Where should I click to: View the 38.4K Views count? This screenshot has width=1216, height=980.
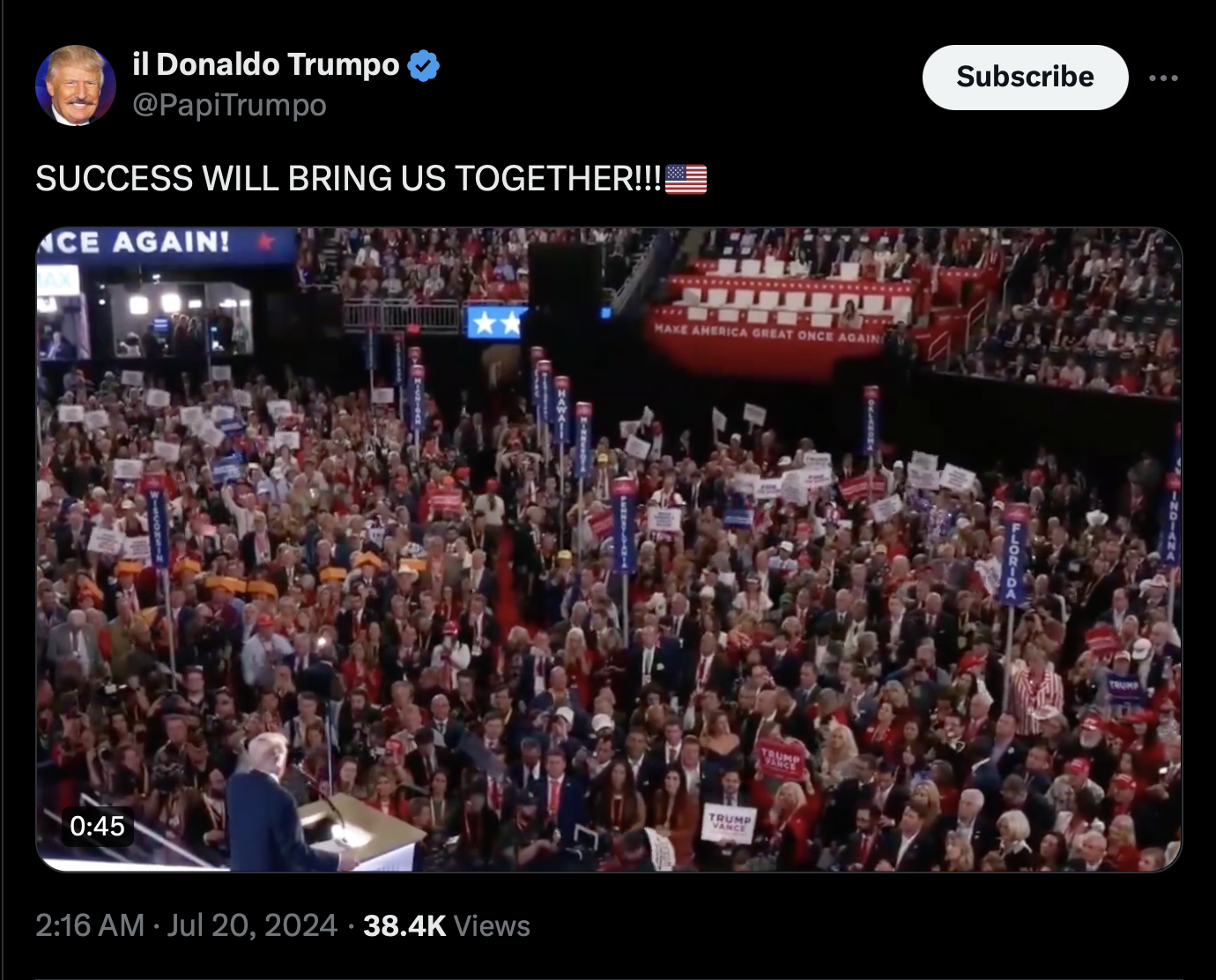pos(447,925)
